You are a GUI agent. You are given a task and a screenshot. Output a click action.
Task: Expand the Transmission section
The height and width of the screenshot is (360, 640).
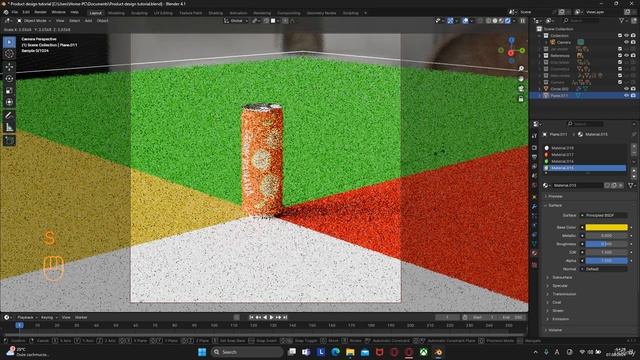[x=564, y=294]
